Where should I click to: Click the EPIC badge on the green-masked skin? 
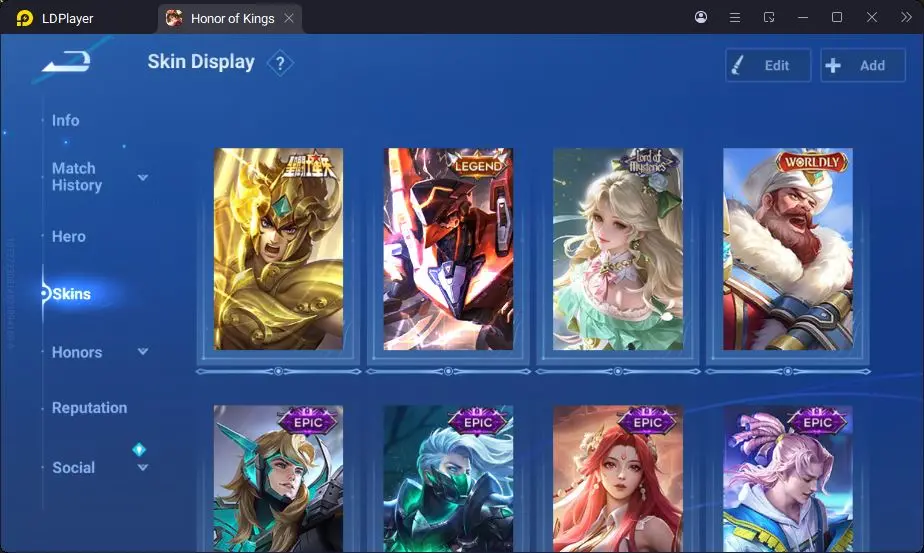point(477,422)
